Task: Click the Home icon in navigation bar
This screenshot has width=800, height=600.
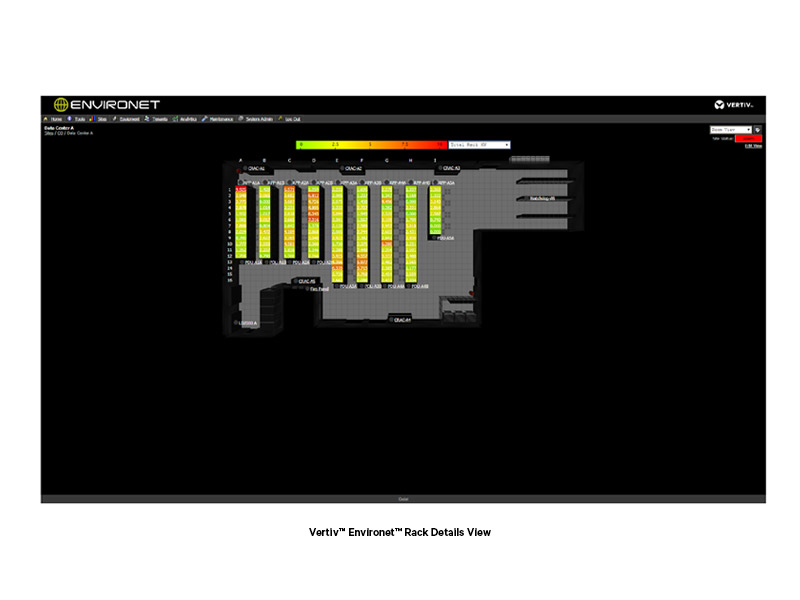Action: coord(46,119)
